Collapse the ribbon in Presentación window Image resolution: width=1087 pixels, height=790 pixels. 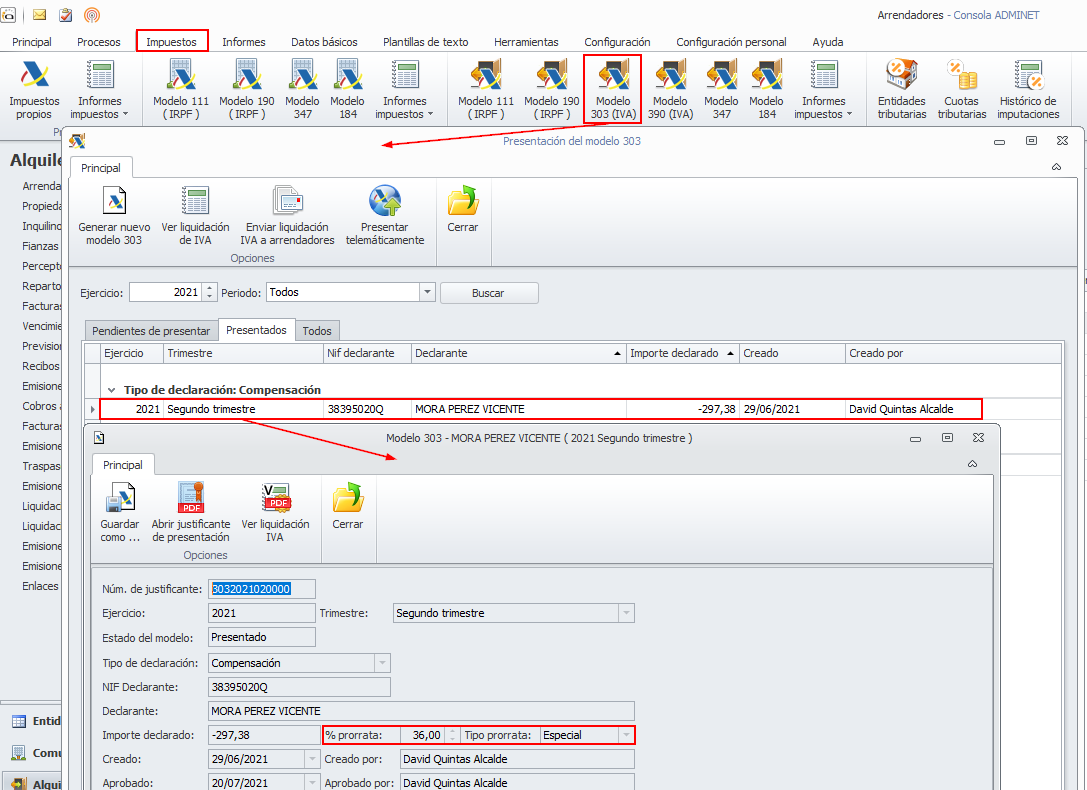pyautogui.click(x=1056, y=167)
